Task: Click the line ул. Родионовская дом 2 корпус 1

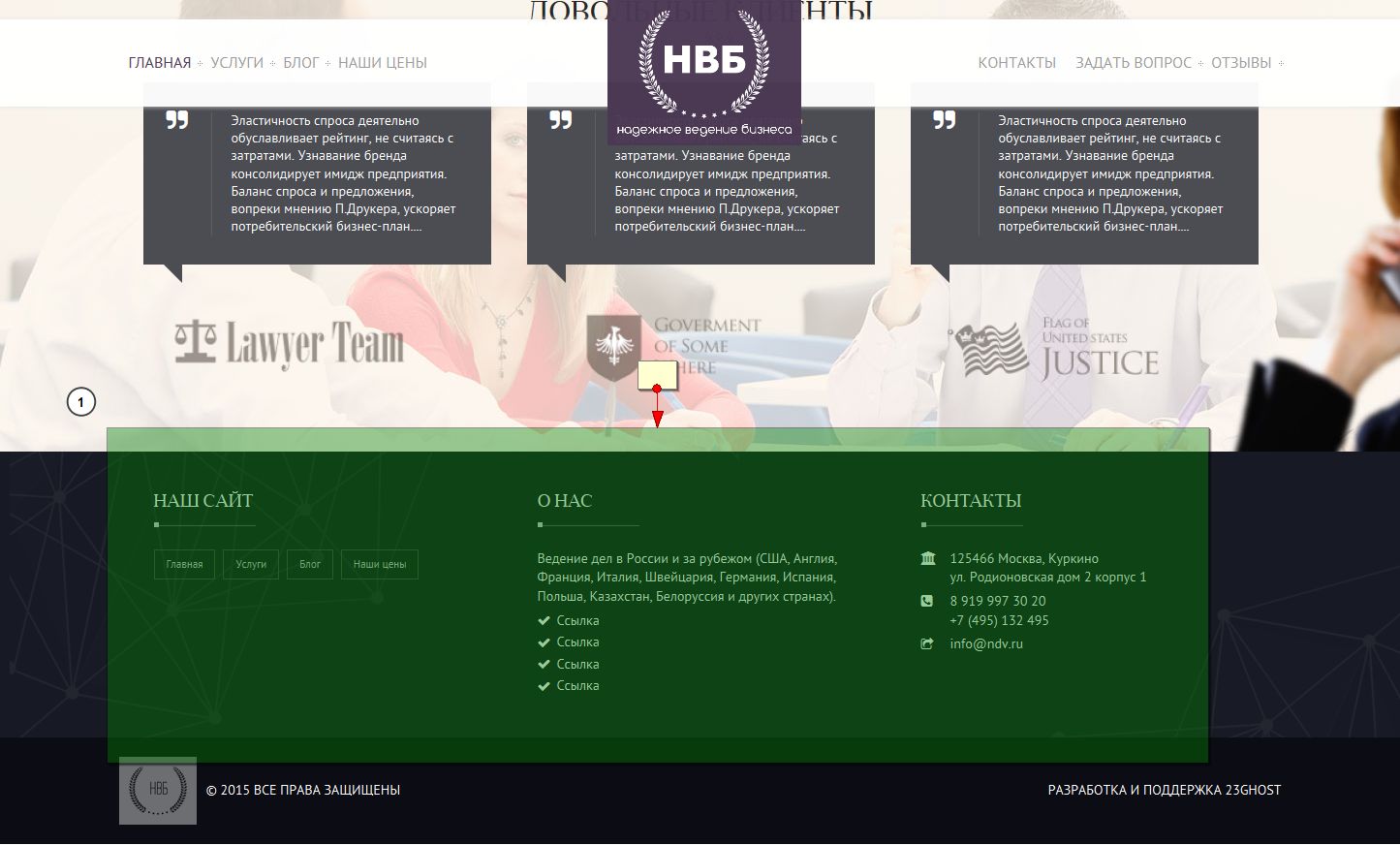Action: [x=1048, y=577]
